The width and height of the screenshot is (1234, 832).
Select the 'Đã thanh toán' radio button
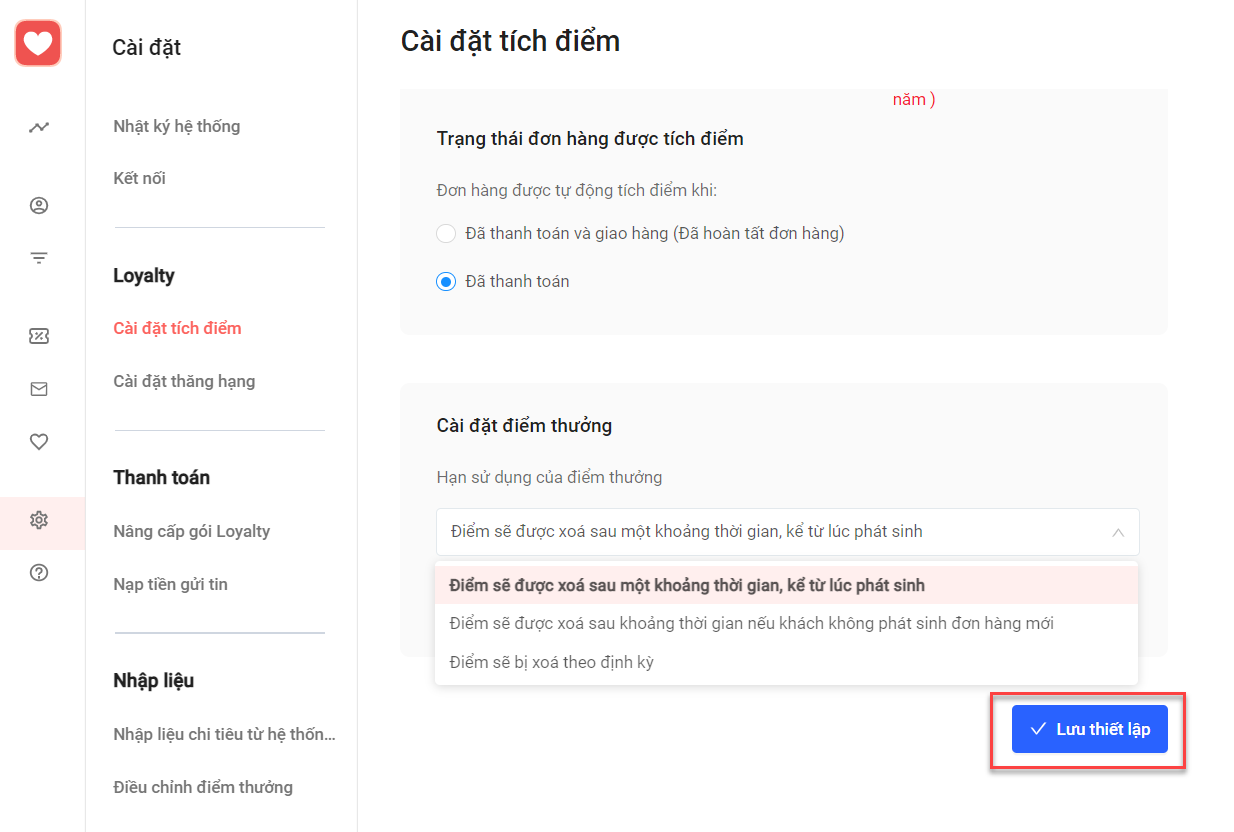[x=446, y=282]
